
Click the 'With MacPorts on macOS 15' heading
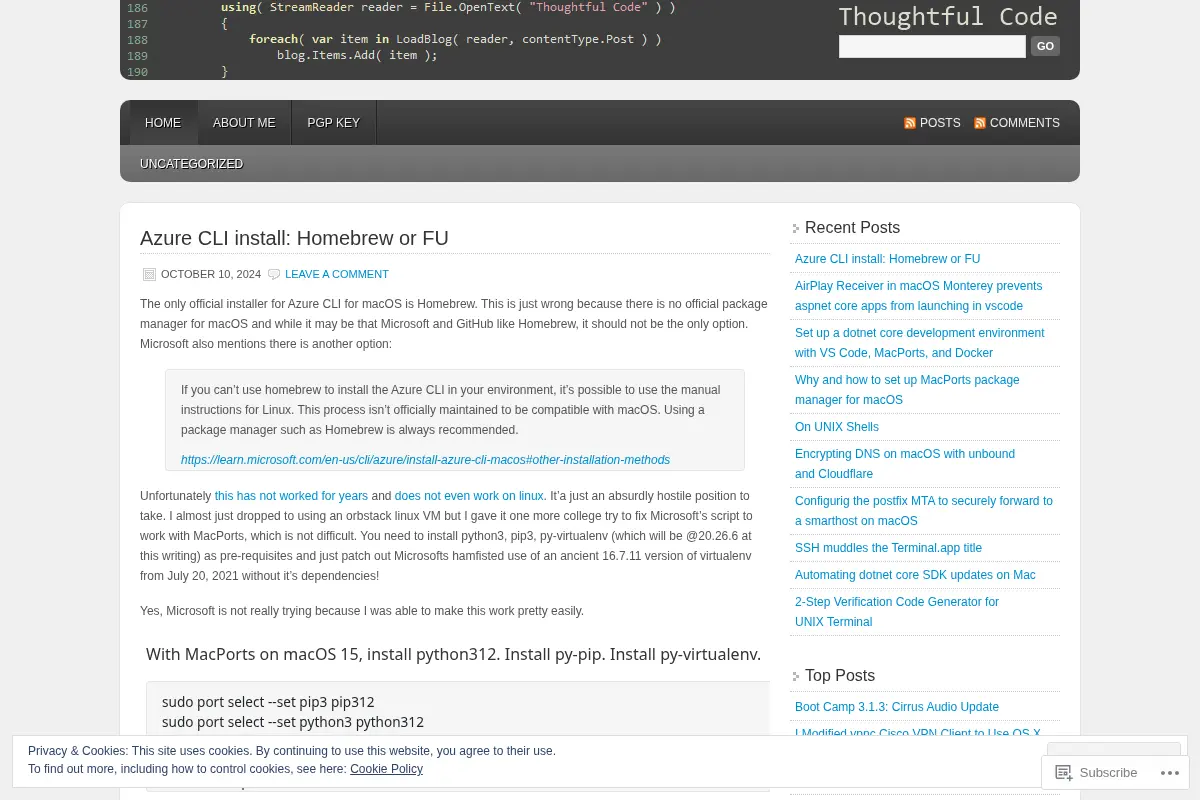click(x=453, y=654)
